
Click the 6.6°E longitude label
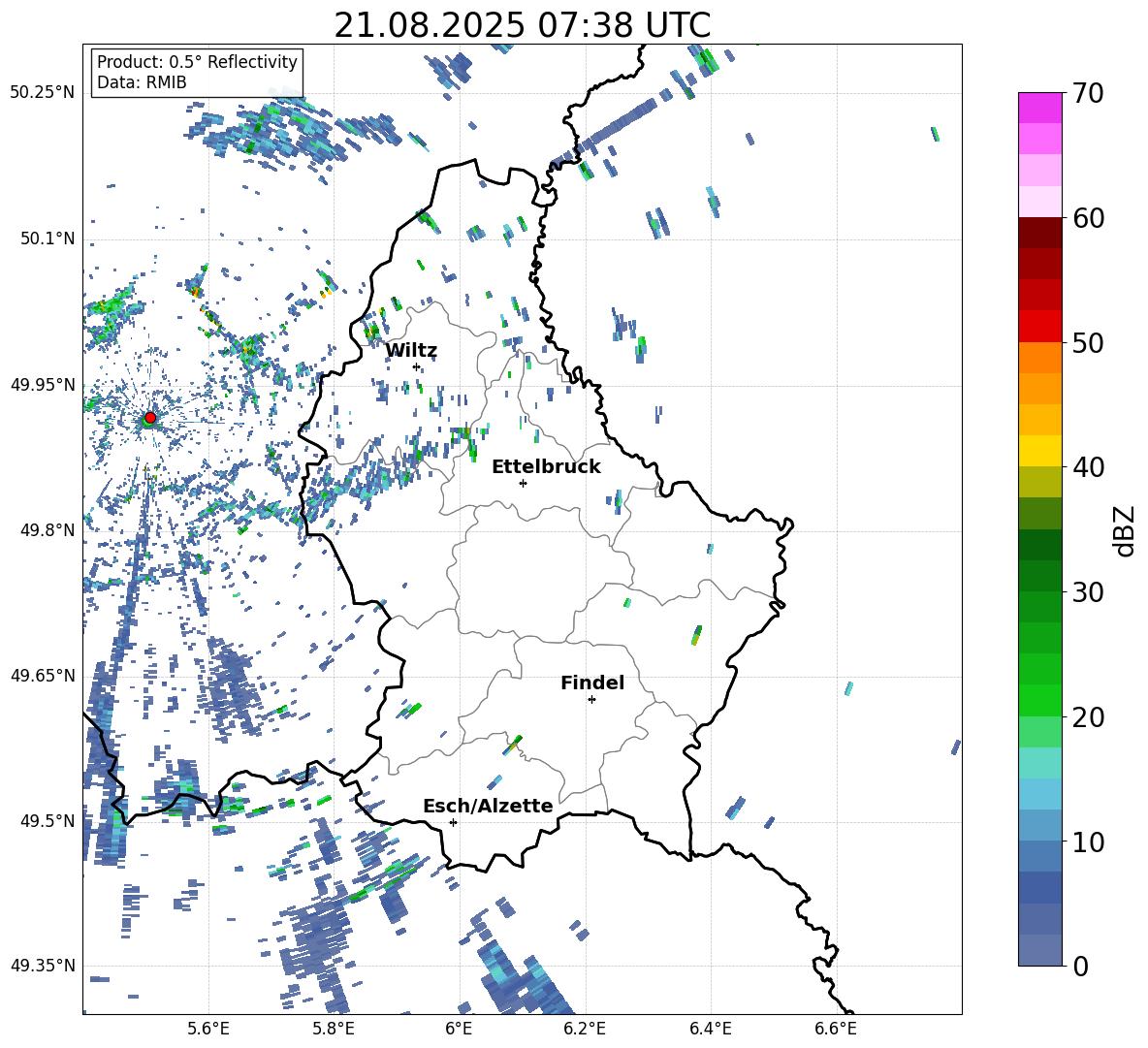click(836, 1030)
